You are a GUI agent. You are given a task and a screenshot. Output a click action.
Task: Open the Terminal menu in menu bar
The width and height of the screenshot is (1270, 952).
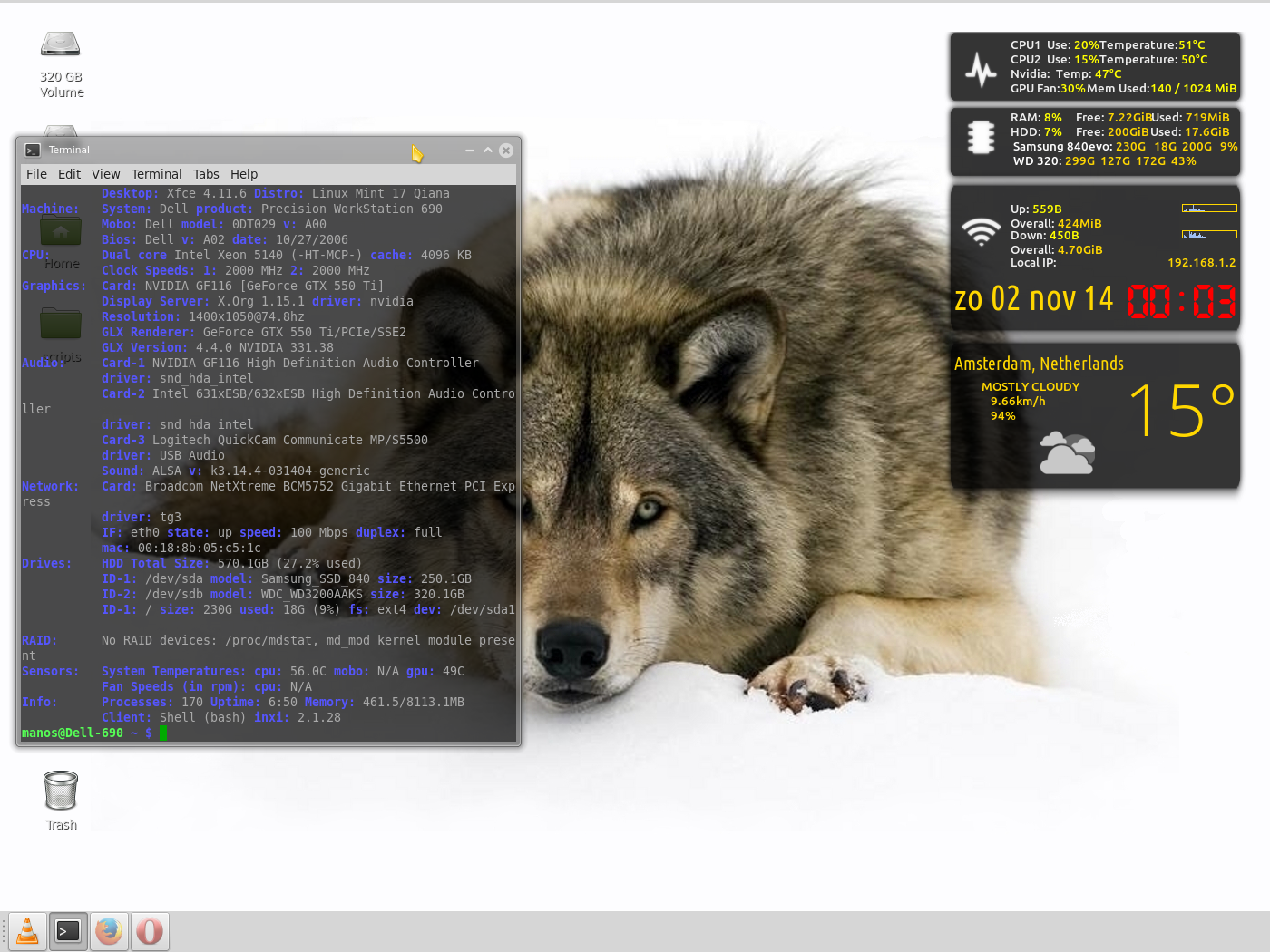156,174
